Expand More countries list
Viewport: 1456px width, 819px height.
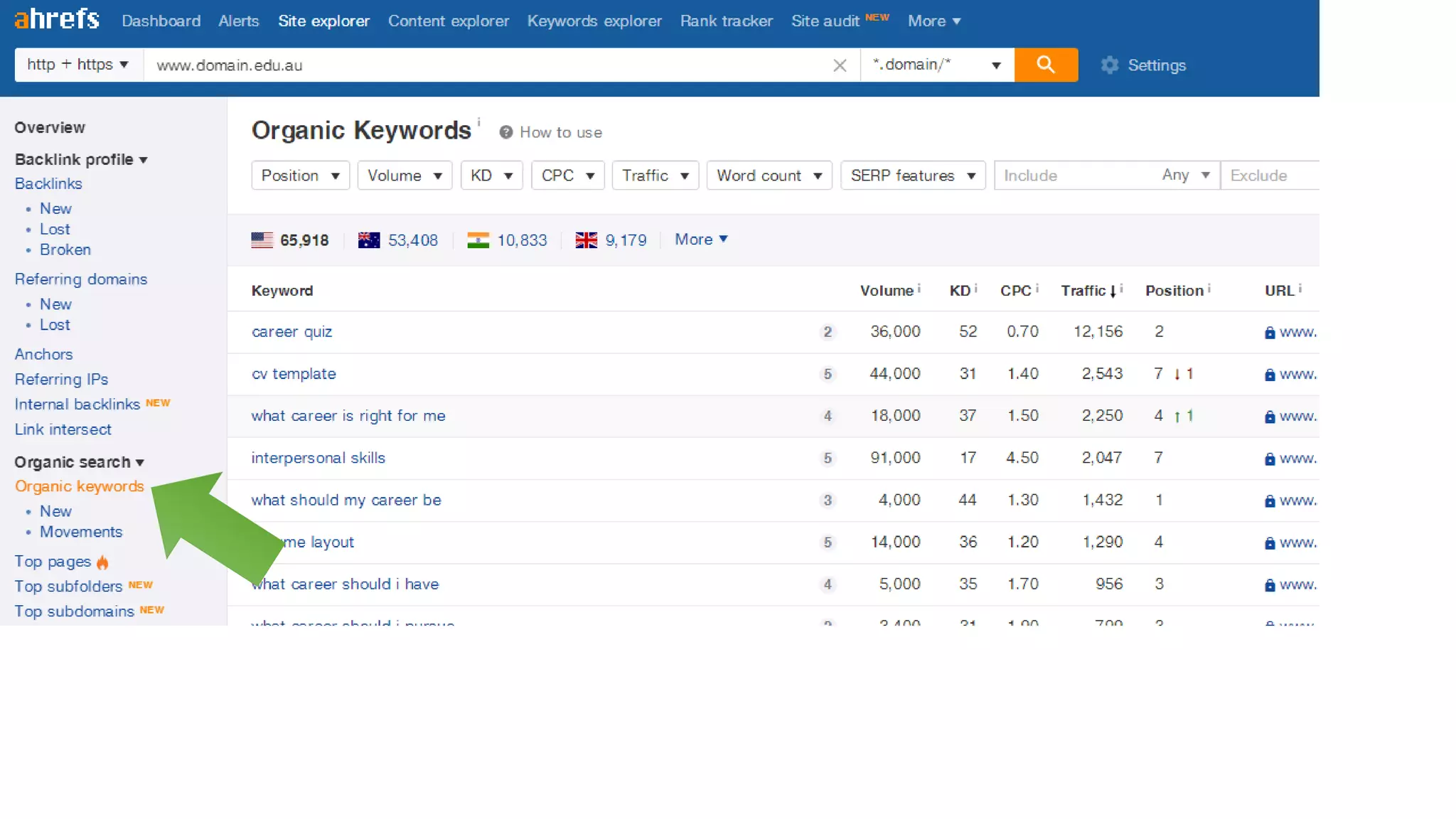tap(700, 240)
